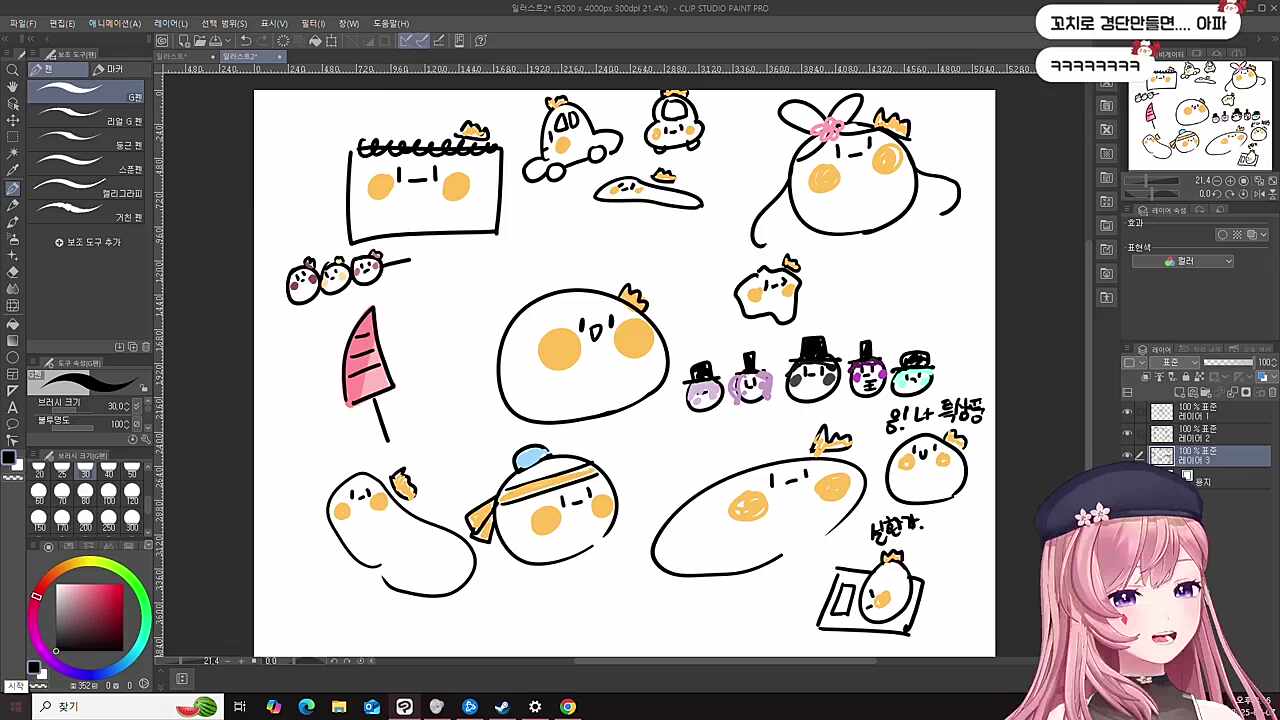Viewport: 1280px width, 720px height.
Task: Open Chrome from the taskbar
Action: click(x=568, y=707)
